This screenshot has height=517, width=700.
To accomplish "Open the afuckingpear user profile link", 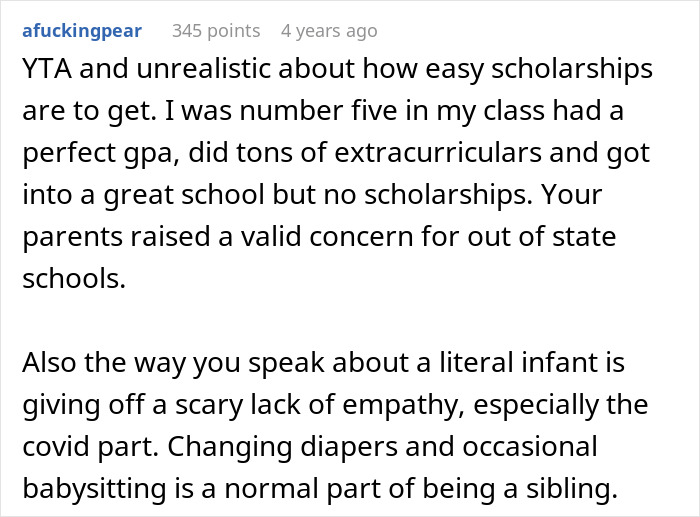I will [x=82, y=31].
